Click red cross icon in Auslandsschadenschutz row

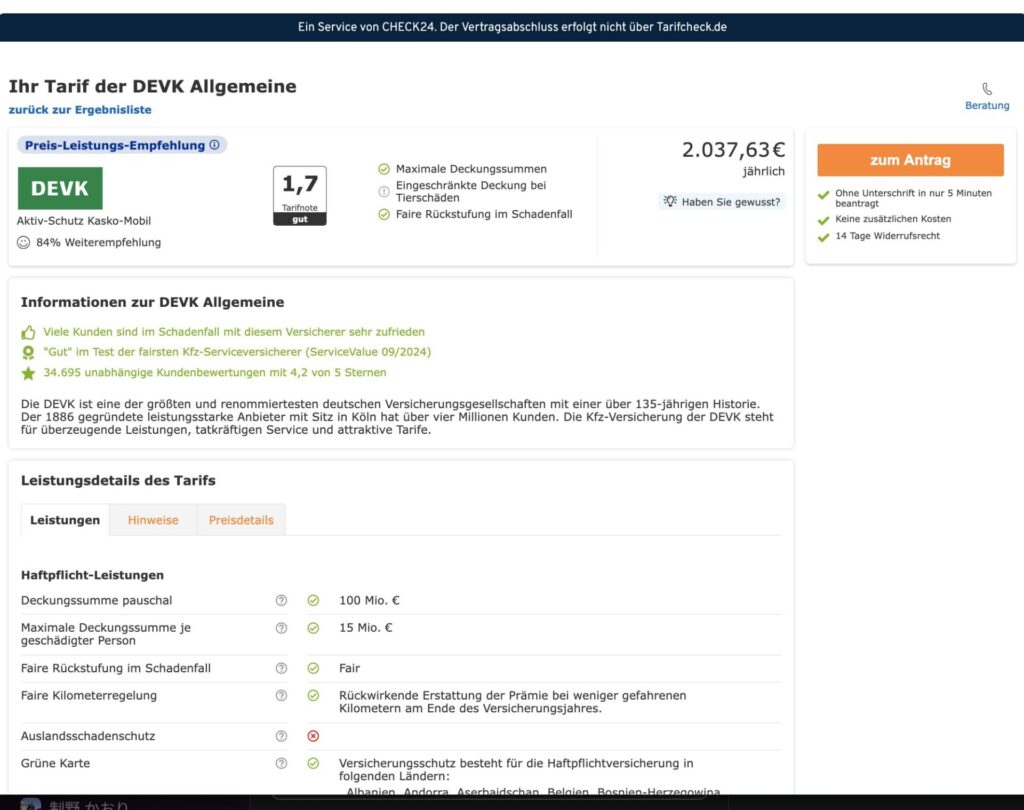pos(313,736)
